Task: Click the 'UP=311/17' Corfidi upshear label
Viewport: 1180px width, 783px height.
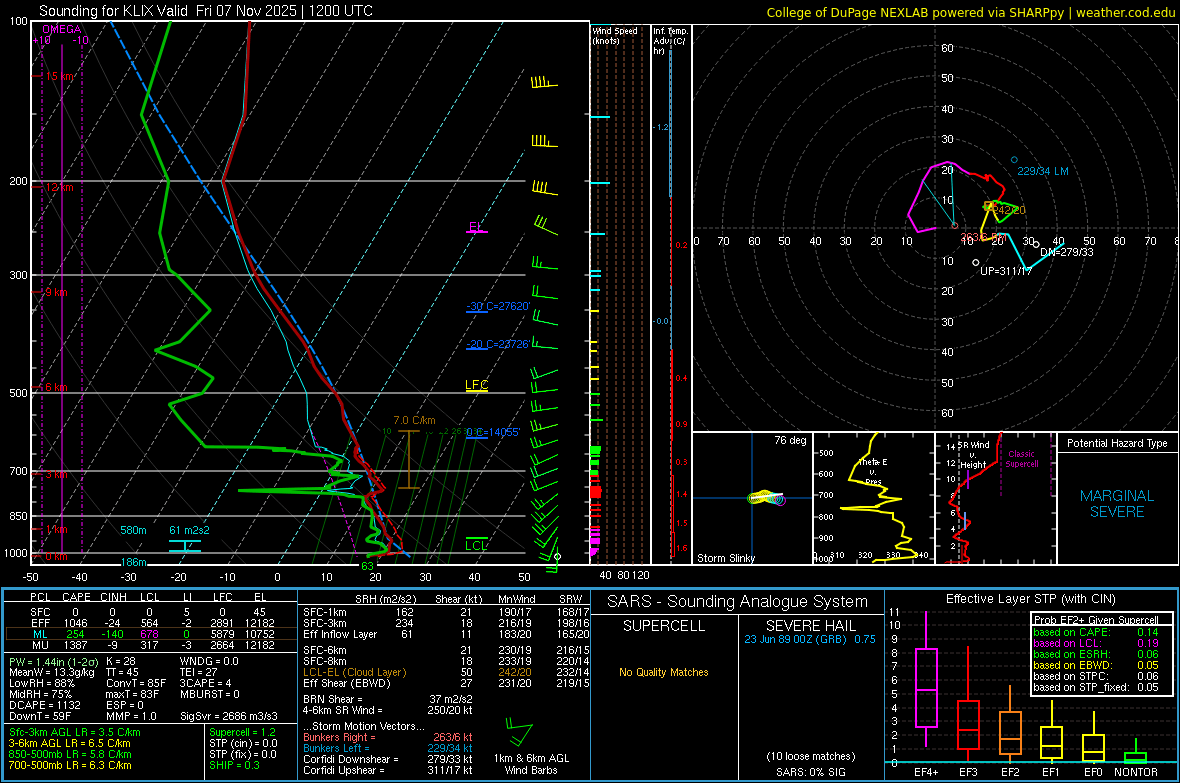Action: (1005, 270)
